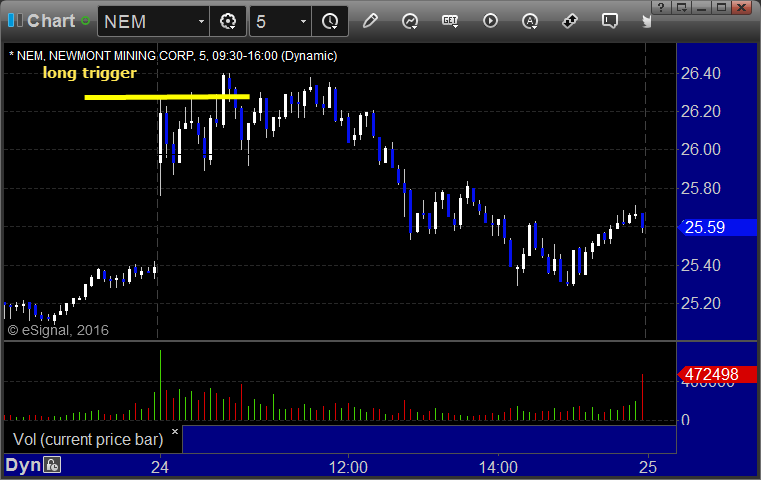
Task: Click the long trigger annotation text
Action: pos(90,73)
